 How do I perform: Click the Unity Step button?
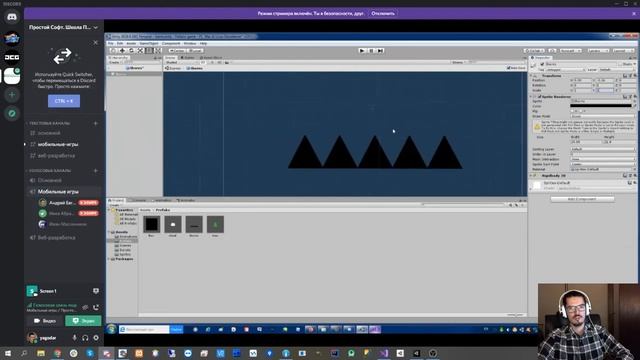380,51
